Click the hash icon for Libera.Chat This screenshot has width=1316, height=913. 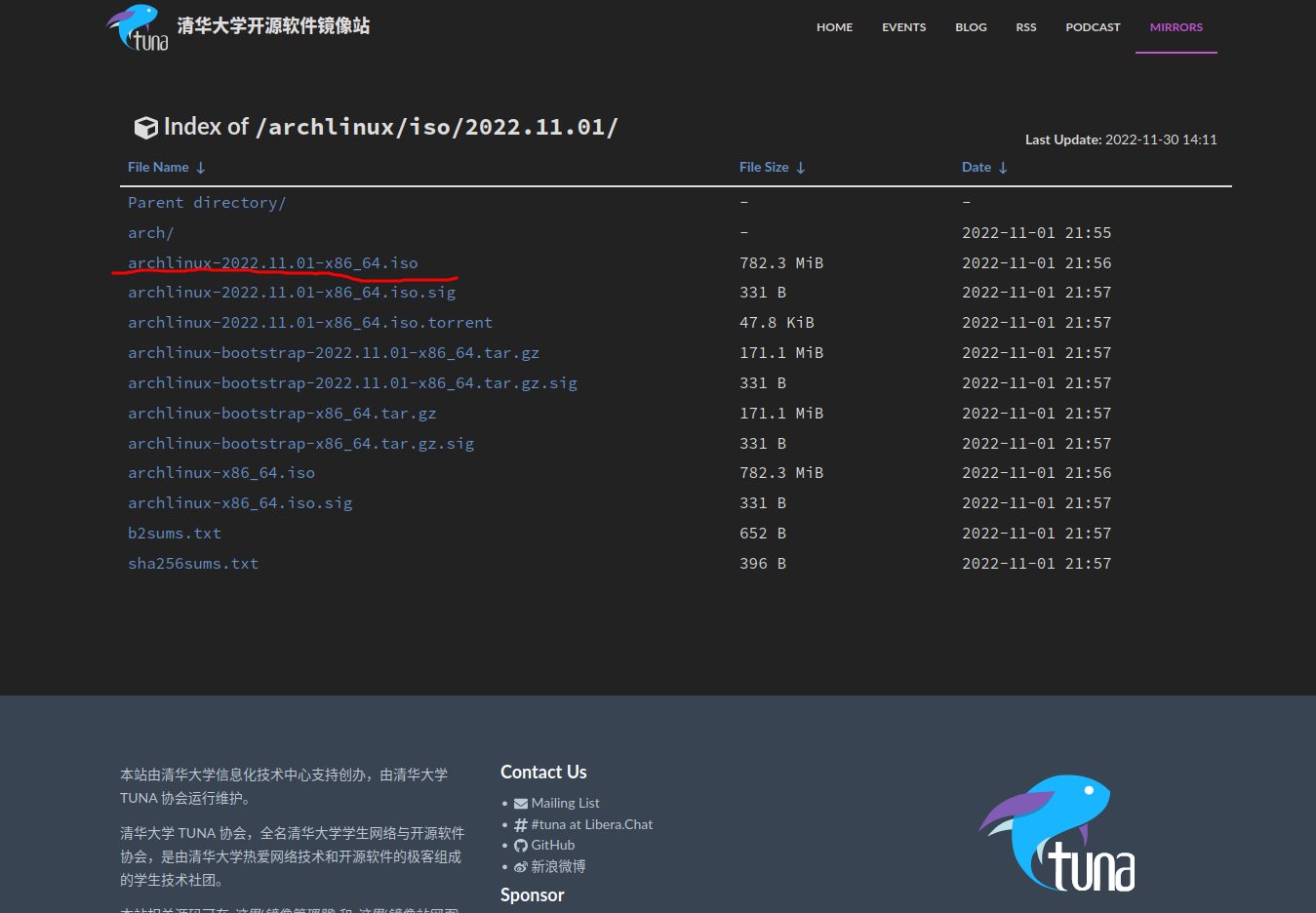[x=520, y=825]
